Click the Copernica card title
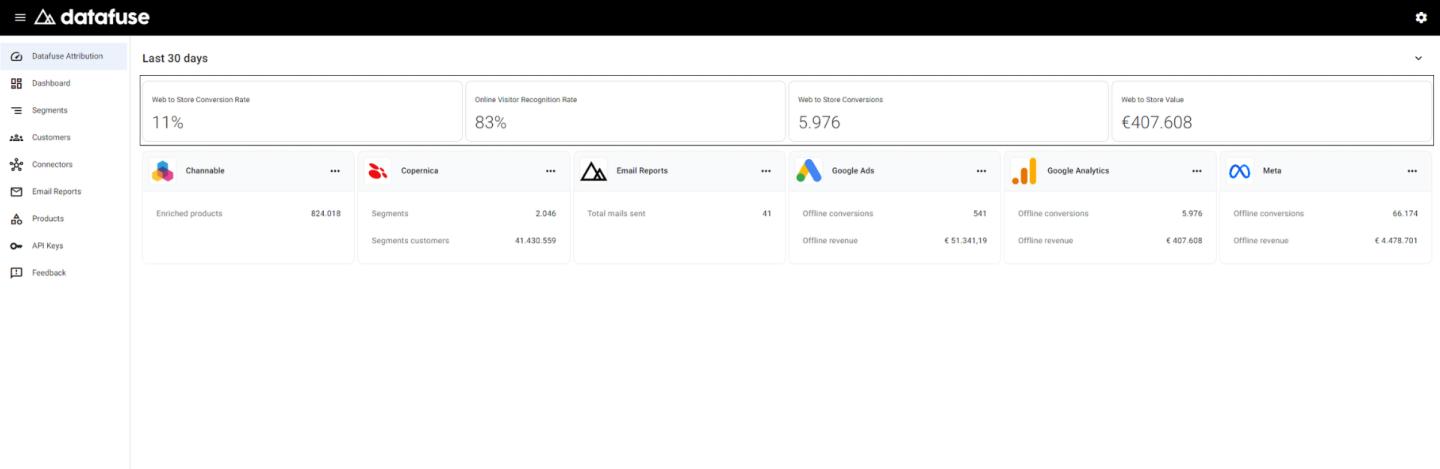 tap(419, 171)
